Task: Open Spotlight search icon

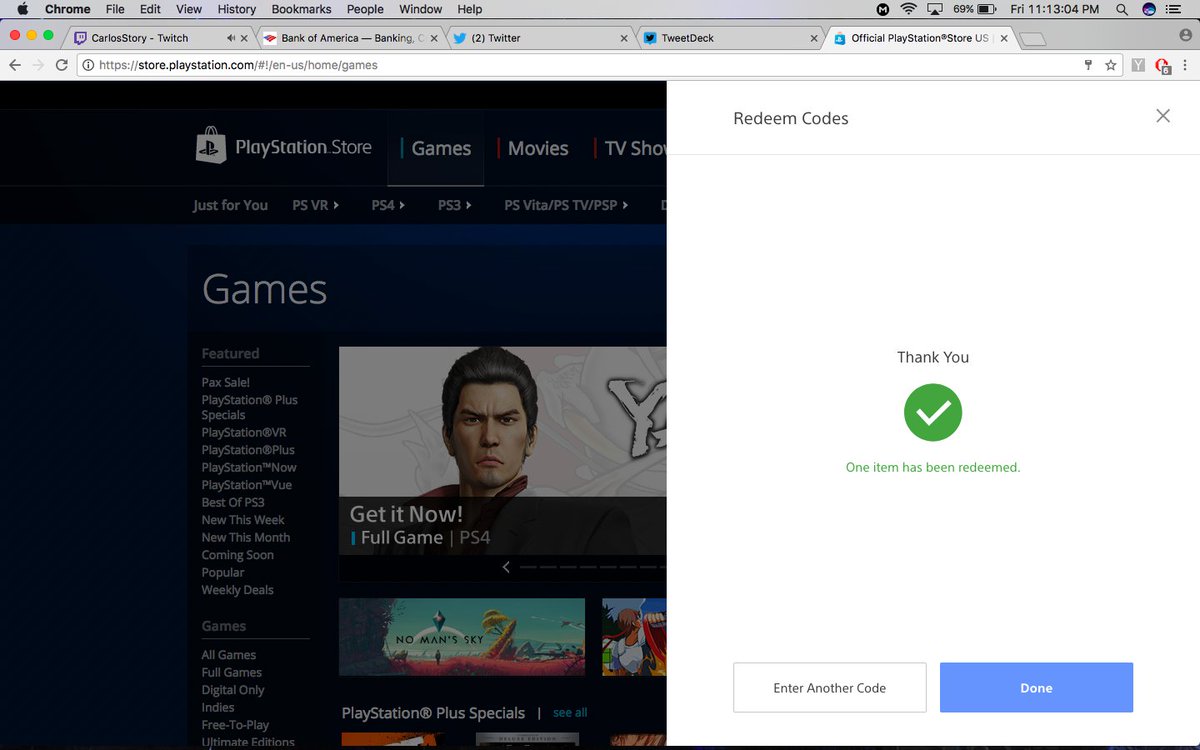Action: pyautogui.click(x=1122, y=9)
